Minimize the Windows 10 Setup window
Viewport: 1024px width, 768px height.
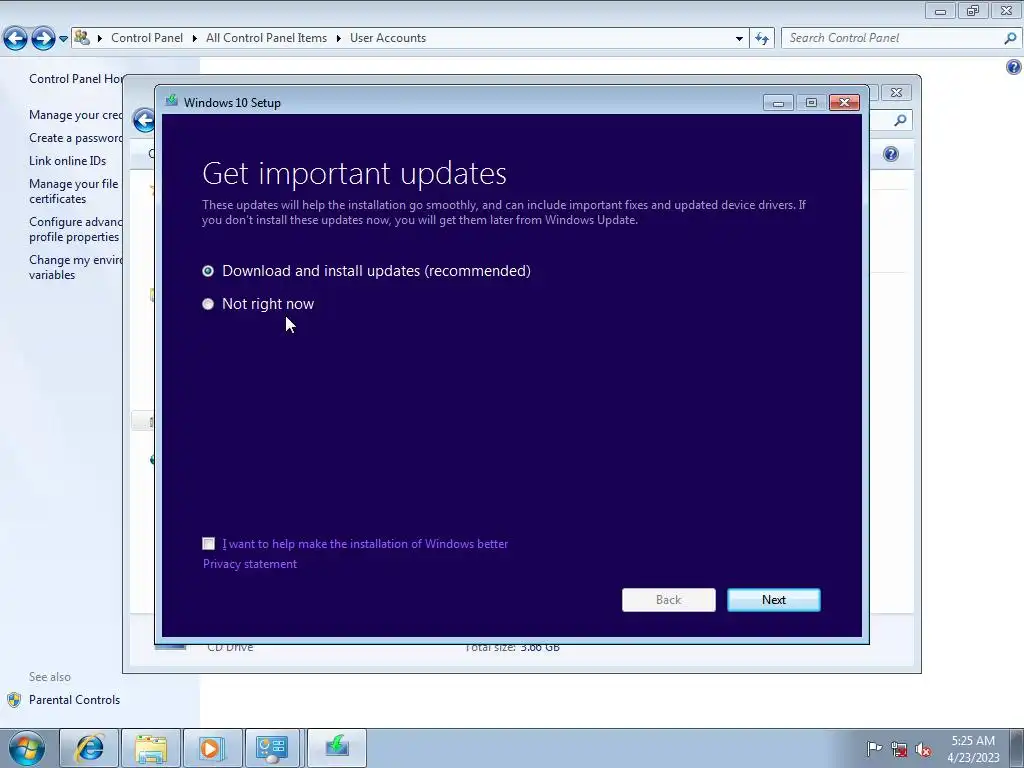pos(778,103)
